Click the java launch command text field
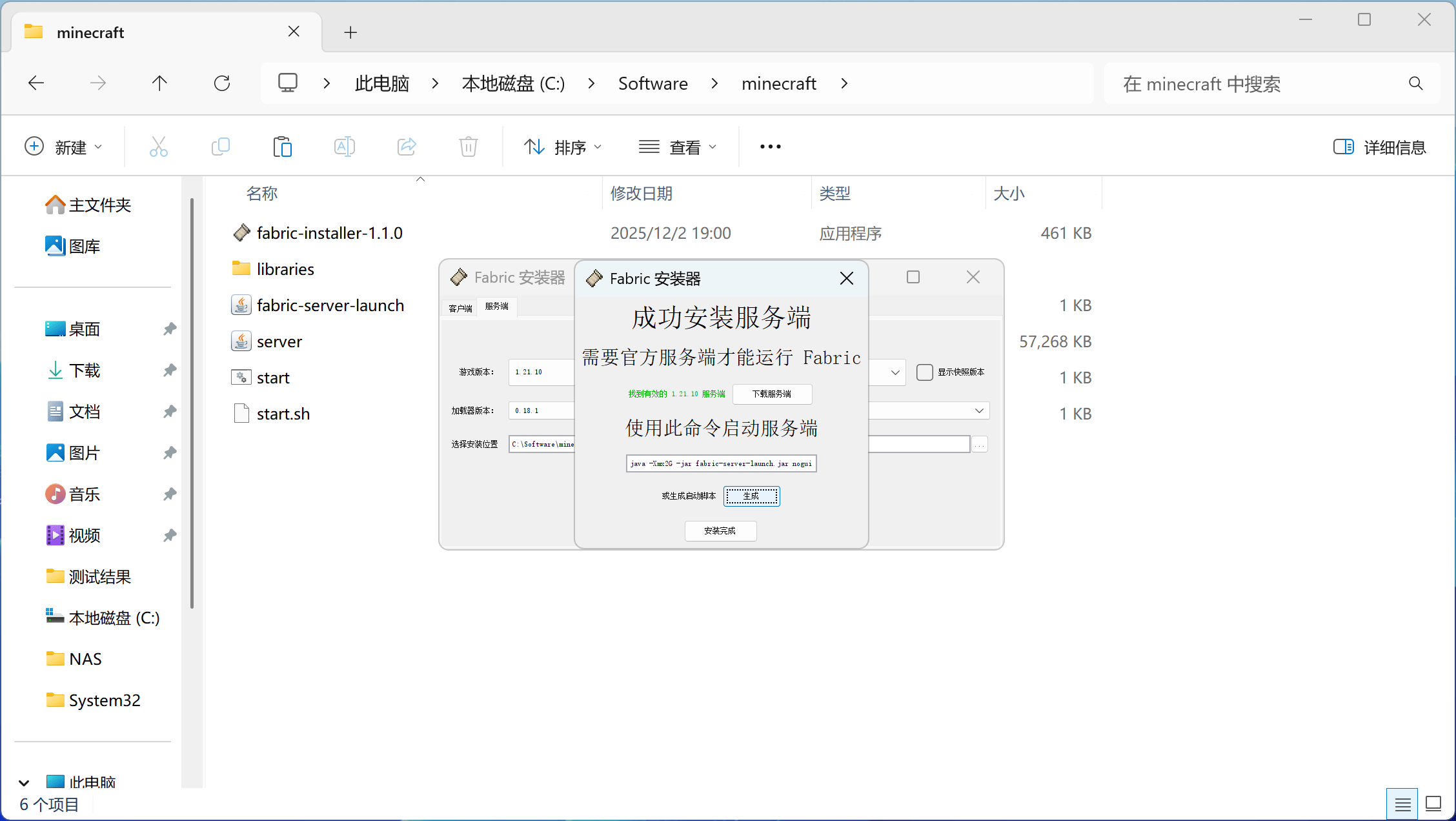Image resolution: width=1456 pixels, height=821 pixels. point(721,463)
